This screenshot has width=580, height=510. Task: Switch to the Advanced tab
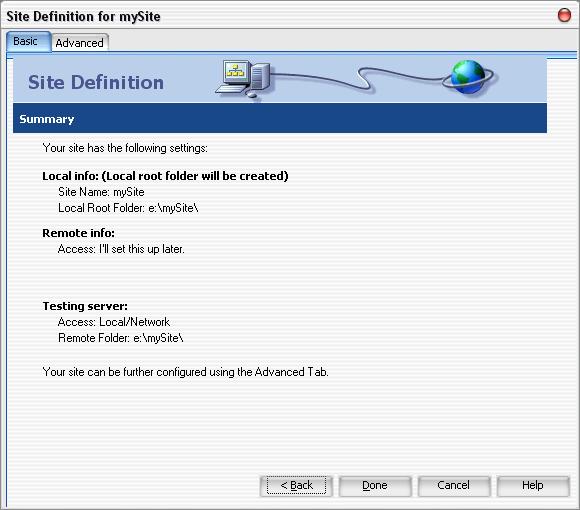coord(80,43)
